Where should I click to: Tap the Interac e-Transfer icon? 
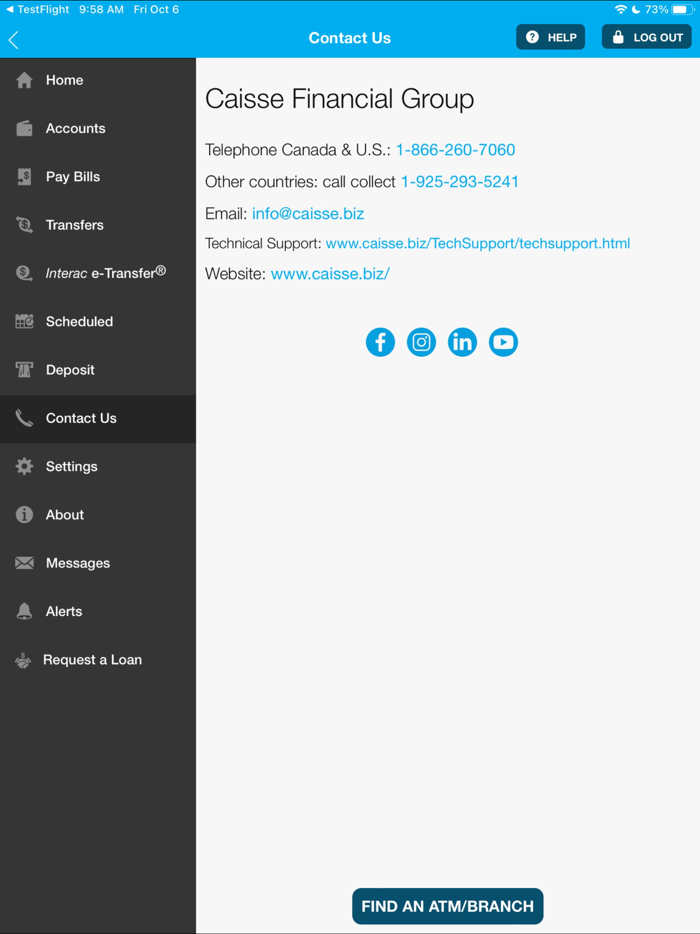(24, 273)
